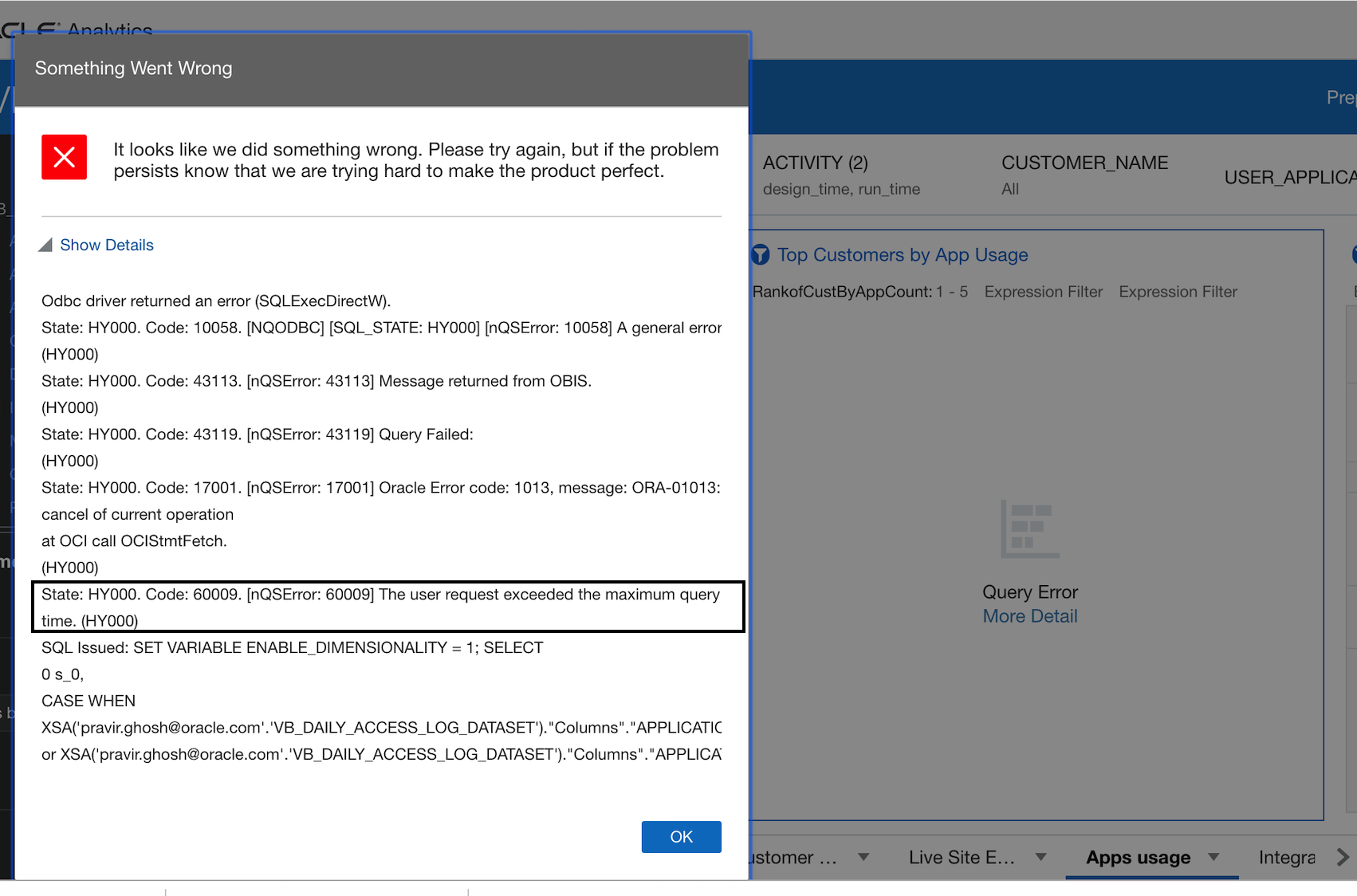Click the OK button in error dialog

coord(681,837)
